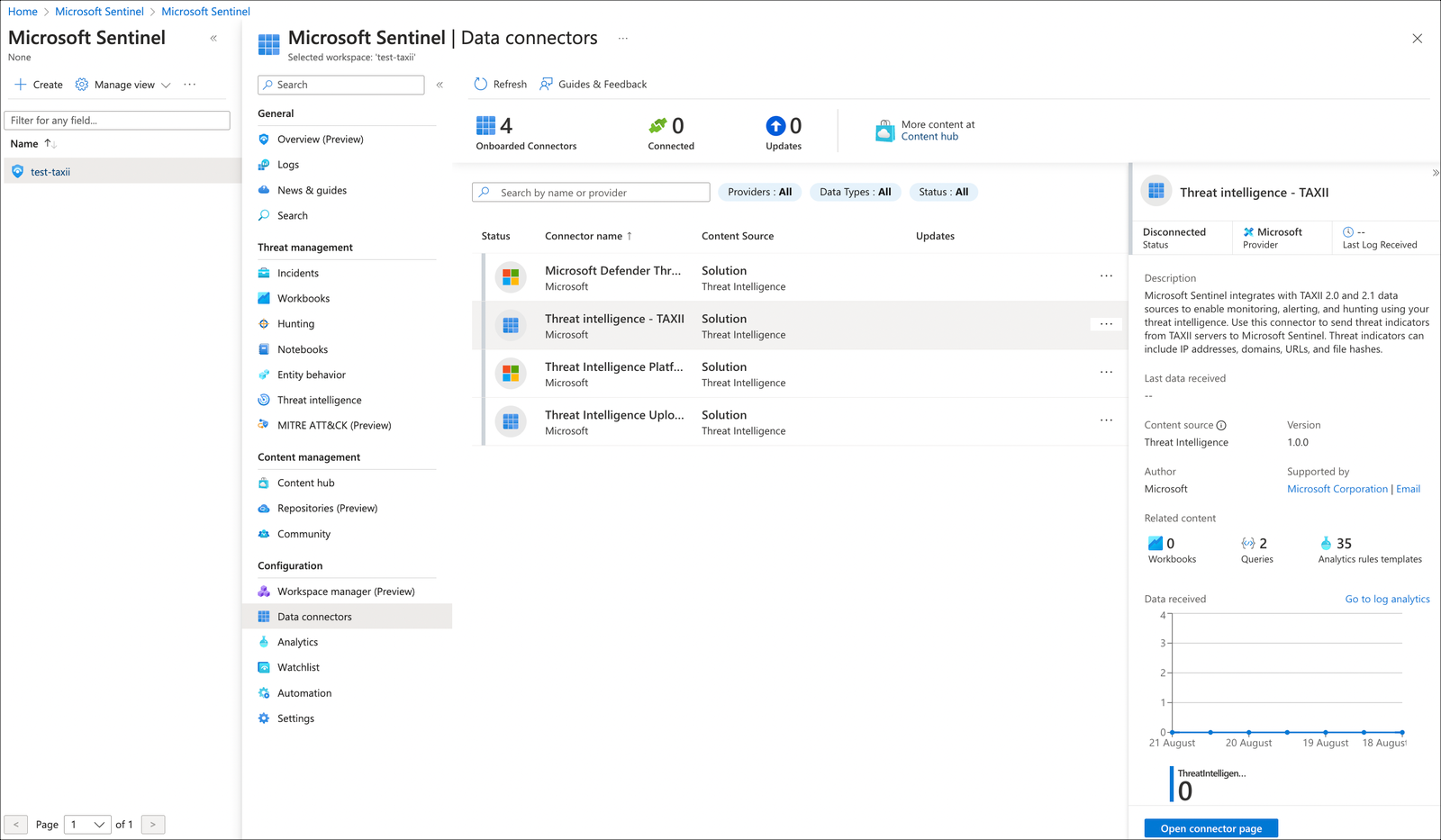Select Threat Intelligence Platforms connector row
This screenshot has width=1441, height=840.
(800, 374)
